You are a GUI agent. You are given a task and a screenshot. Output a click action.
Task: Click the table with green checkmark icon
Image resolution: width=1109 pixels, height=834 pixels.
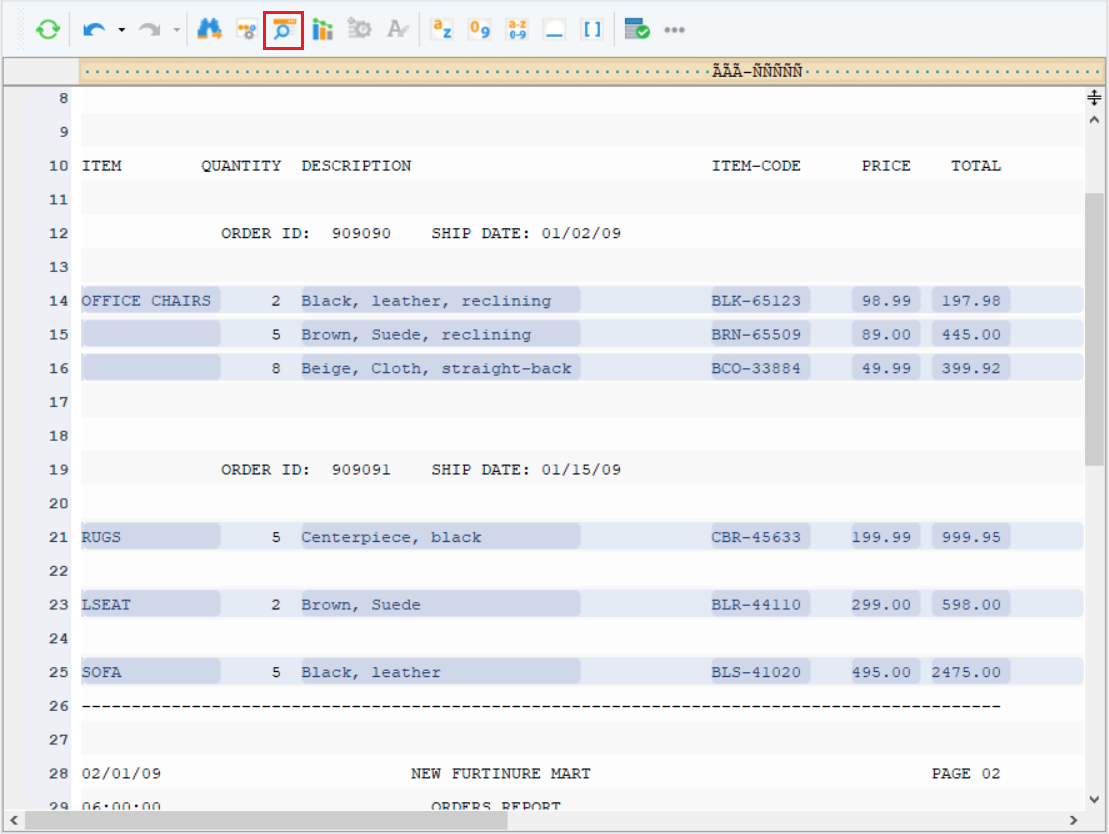click(x=637, y=30)
